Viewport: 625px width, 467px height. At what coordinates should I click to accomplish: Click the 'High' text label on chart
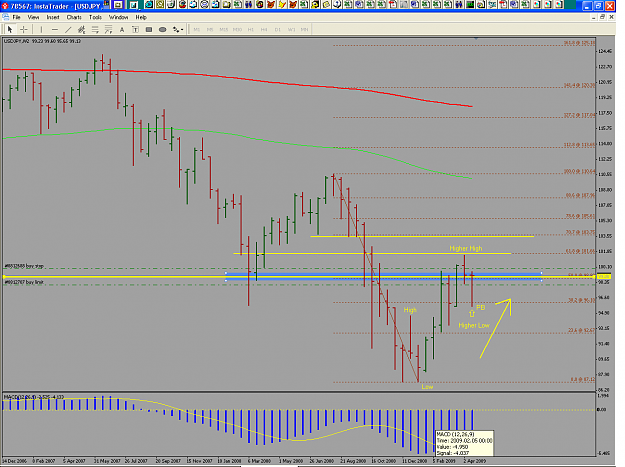pyautogui.click(x=410, y=310)
